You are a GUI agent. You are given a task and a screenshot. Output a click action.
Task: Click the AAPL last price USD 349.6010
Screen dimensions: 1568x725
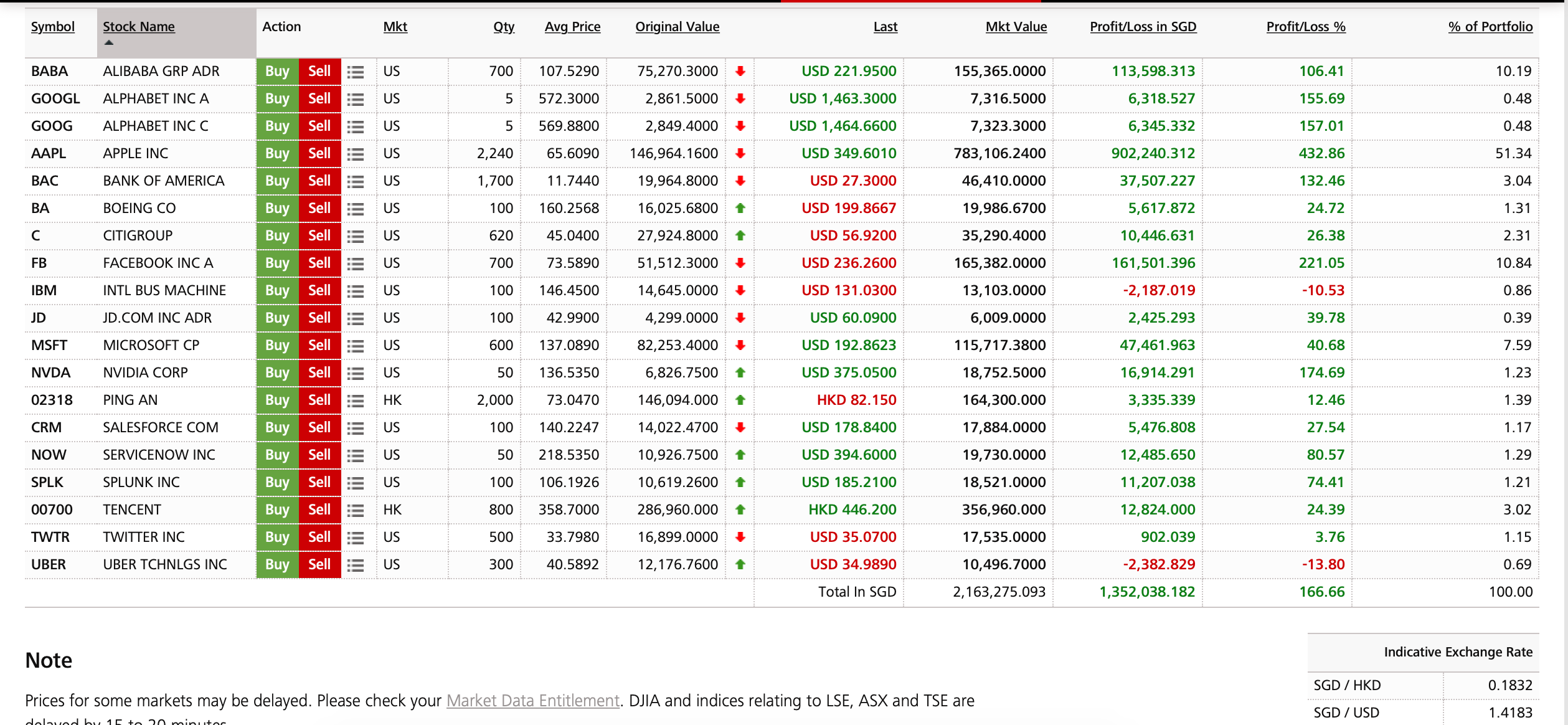click(x=849, y=153)
